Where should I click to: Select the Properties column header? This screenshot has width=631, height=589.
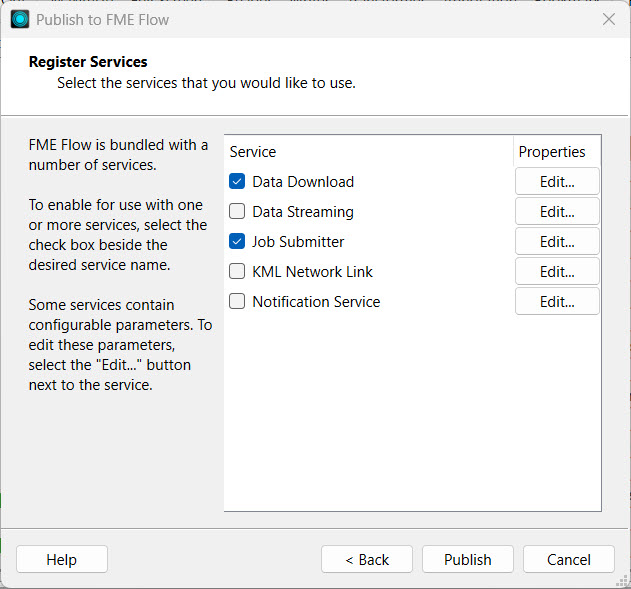point(552,152)
